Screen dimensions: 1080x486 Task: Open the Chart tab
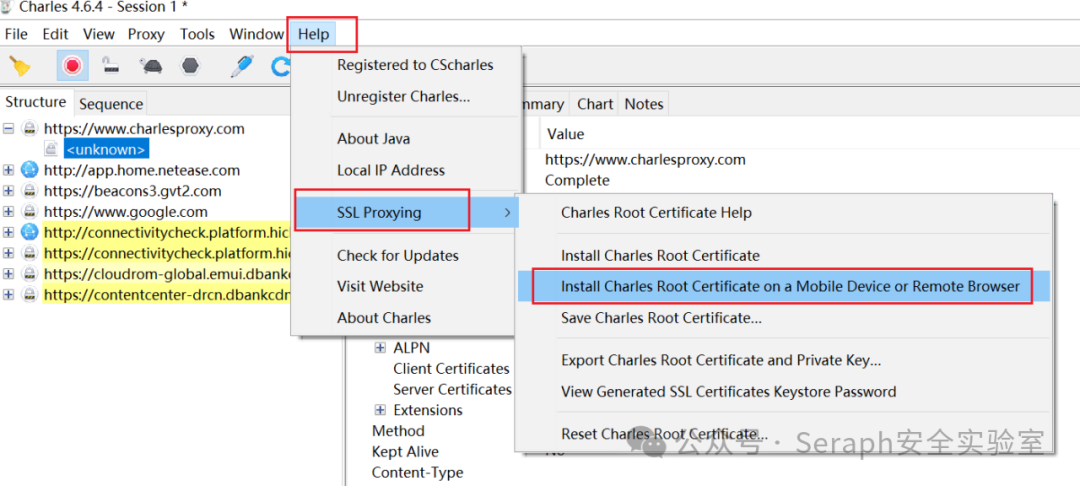pos(595,104)
